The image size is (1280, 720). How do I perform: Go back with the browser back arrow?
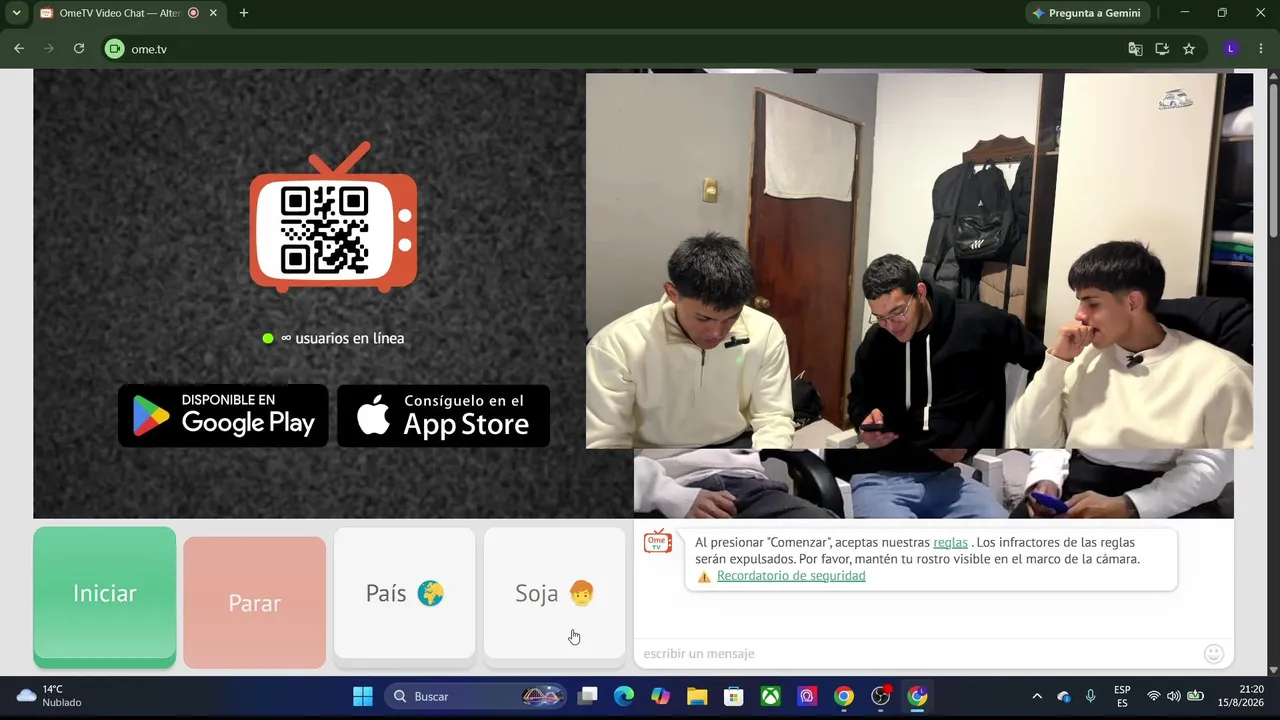(19, 49)
